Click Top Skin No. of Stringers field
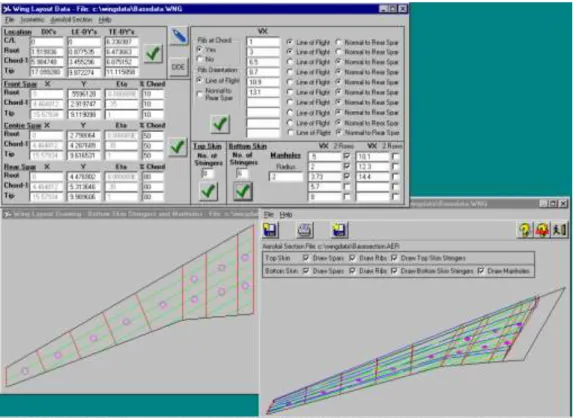Image resolution: width=573 pixels, height=418 pixels. coord(208,174)
